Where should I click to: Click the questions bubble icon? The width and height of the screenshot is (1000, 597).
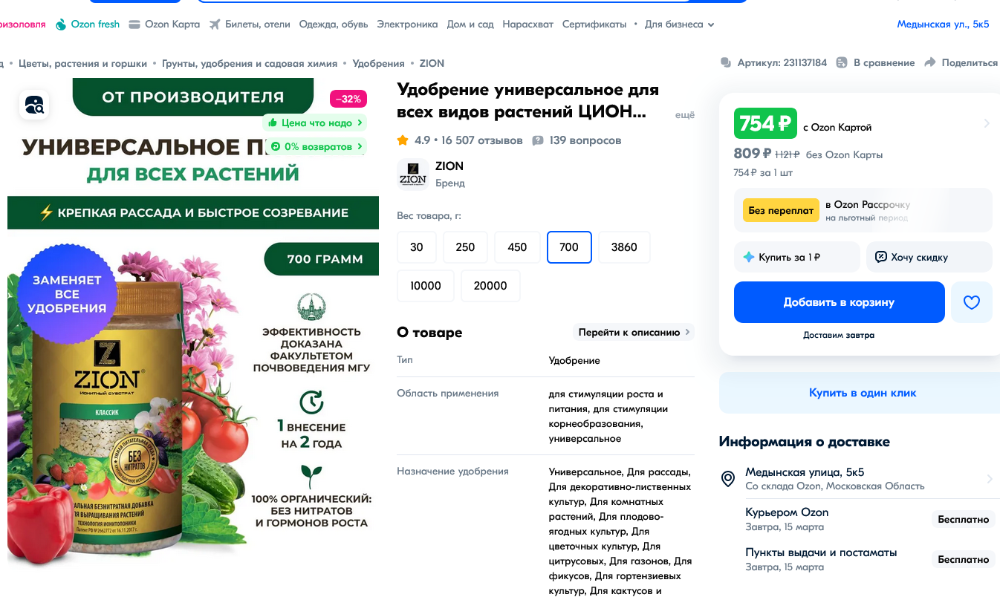point(538,140)
